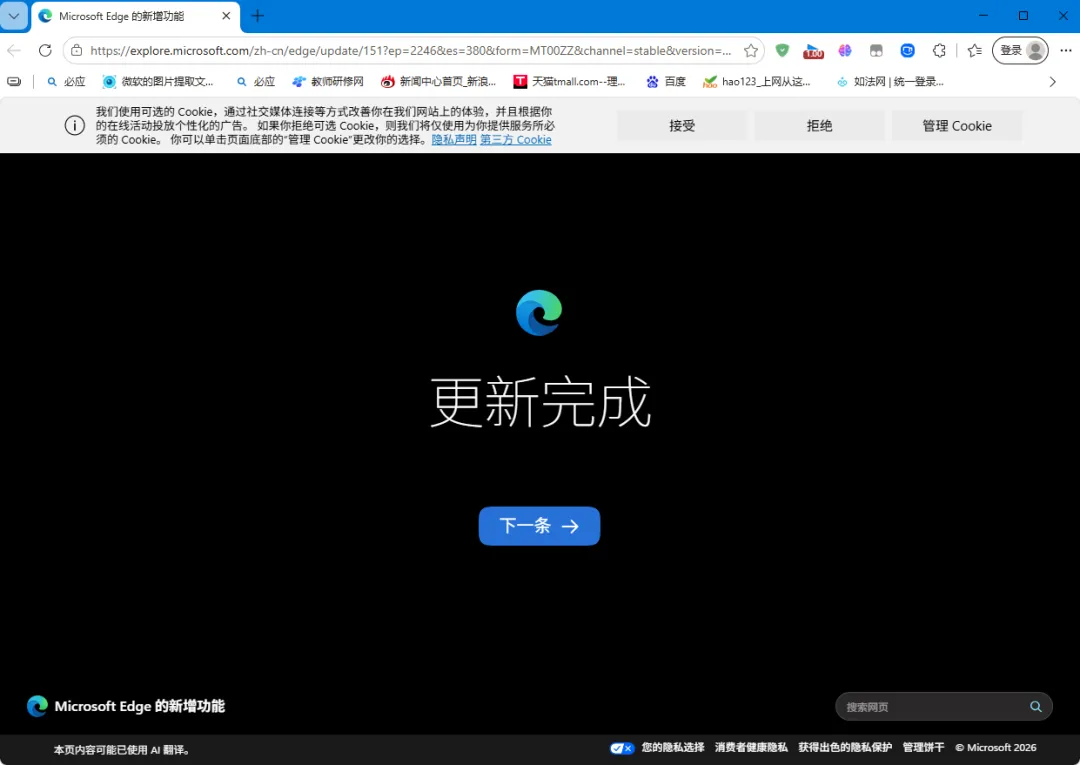This screenshot has width=1080, height=765.
Task: Reload the page with the refresh icon
Action: click(45, 50)
